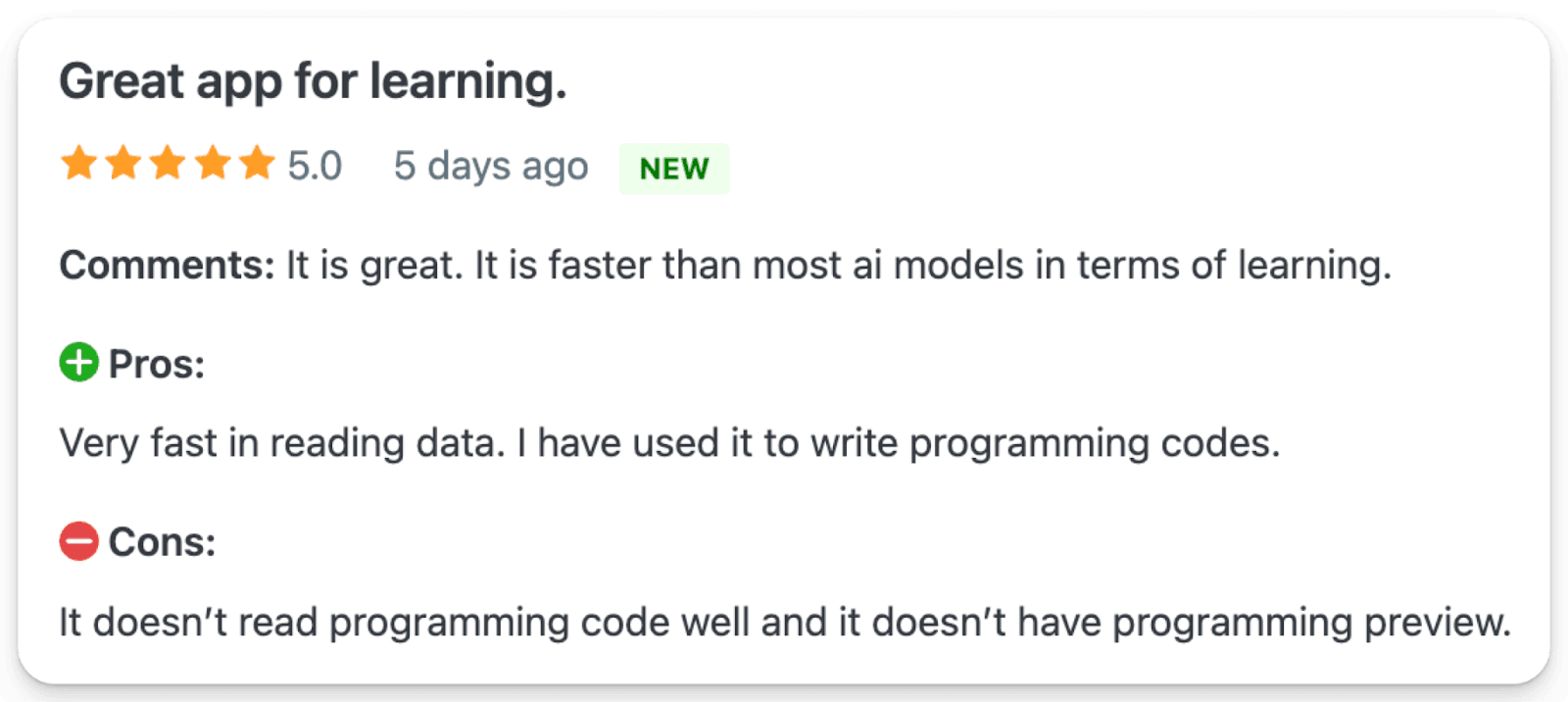Image resolution: width=1568 pixels, height=702 pixels.
Task: Click the review title "Great app for learning."
Action: 313,81
